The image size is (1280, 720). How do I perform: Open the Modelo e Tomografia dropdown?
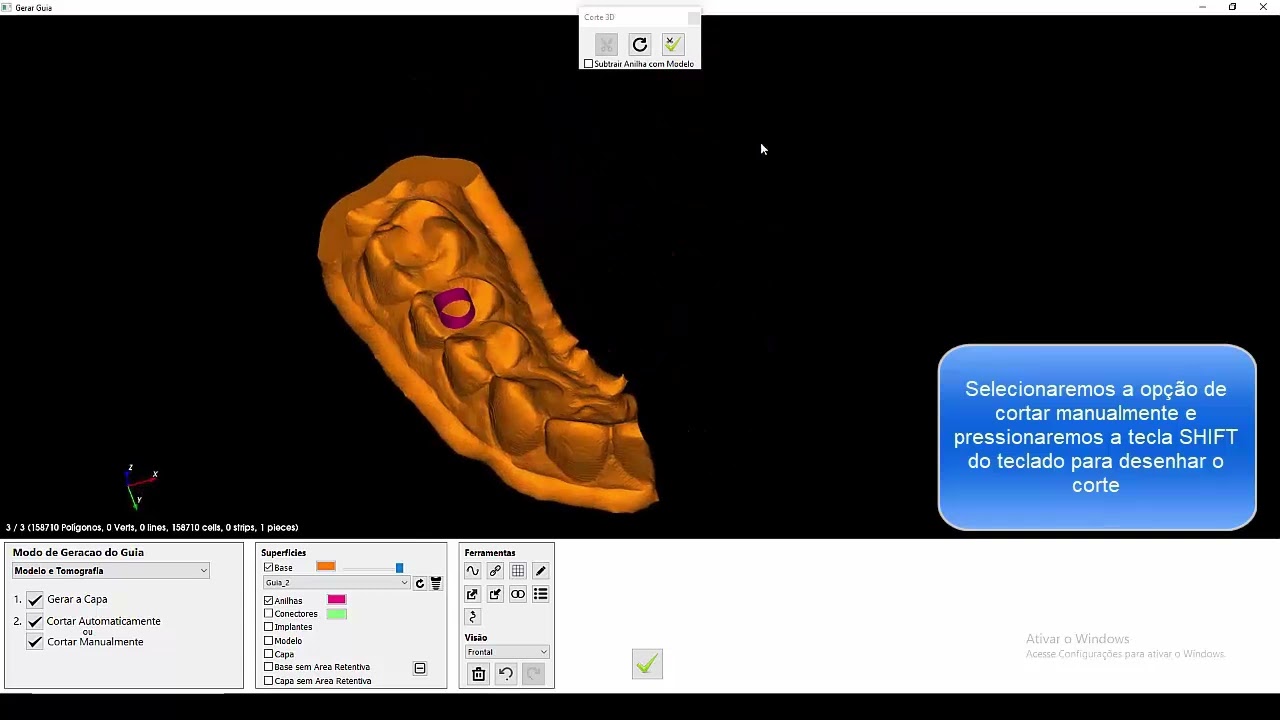(110, 571)
